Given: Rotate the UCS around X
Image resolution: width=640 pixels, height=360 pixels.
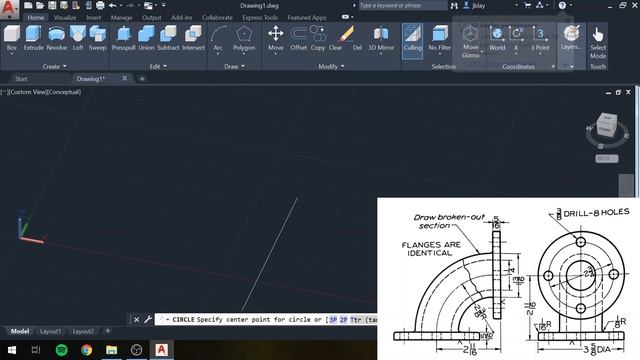Looking at the screenshot, I should [x=516, y=38].
